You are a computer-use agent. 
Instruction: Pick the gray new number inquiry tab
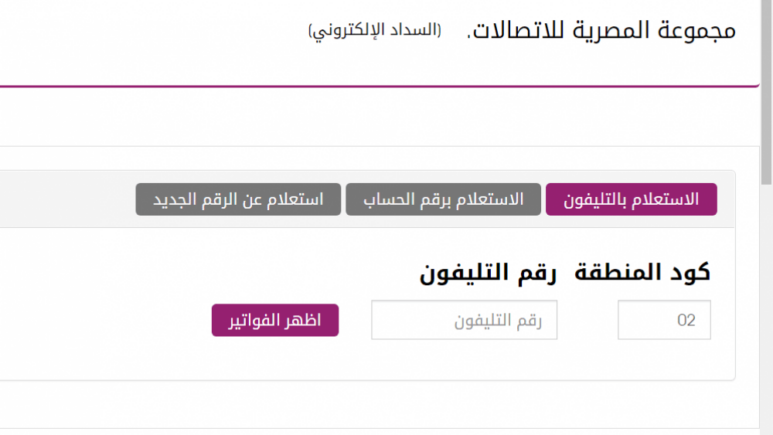tap(238, 199)
